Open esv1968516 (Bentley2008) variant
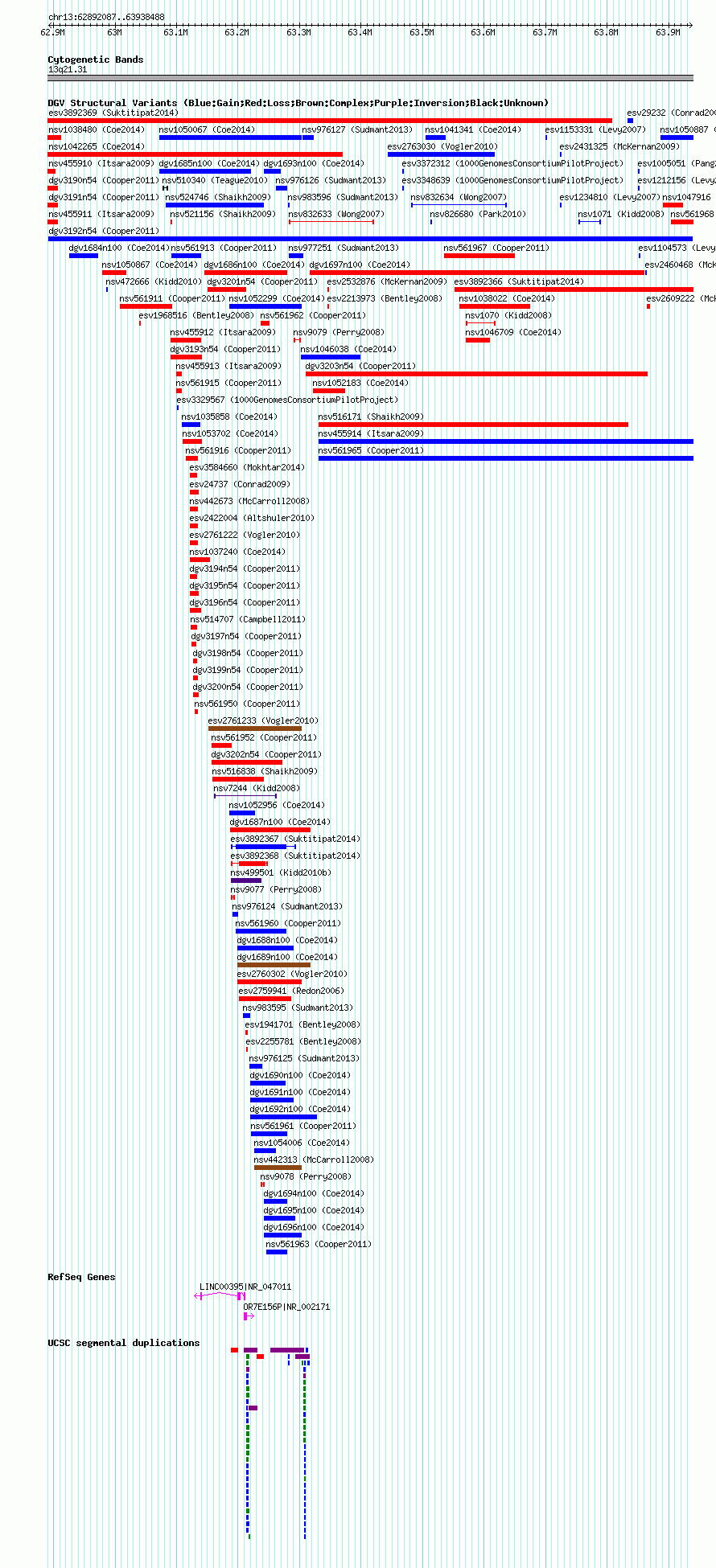 [140, 323]
